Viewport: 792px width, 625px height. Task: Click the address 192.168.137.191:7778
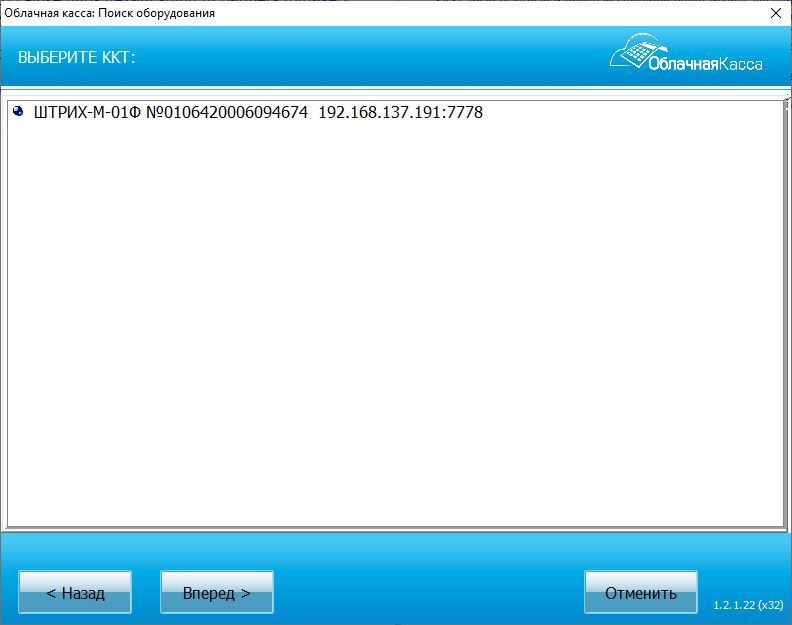[401, 112]
